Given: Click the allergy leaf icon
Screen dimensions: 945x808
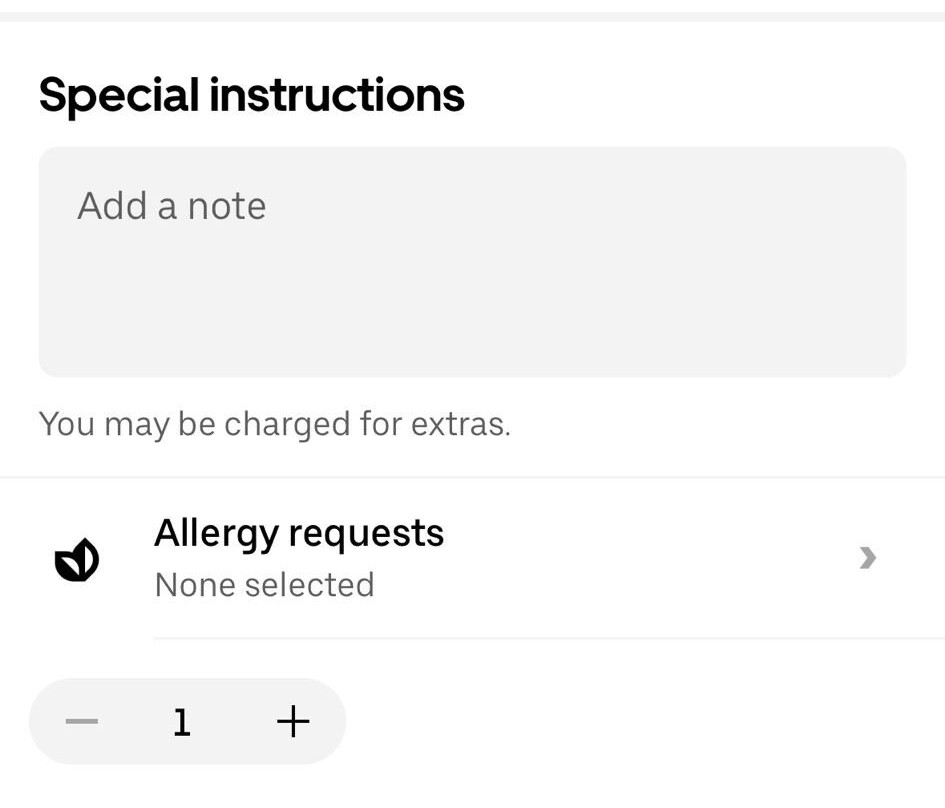Looking at the screenshot, I should click(x=76, y=559).
